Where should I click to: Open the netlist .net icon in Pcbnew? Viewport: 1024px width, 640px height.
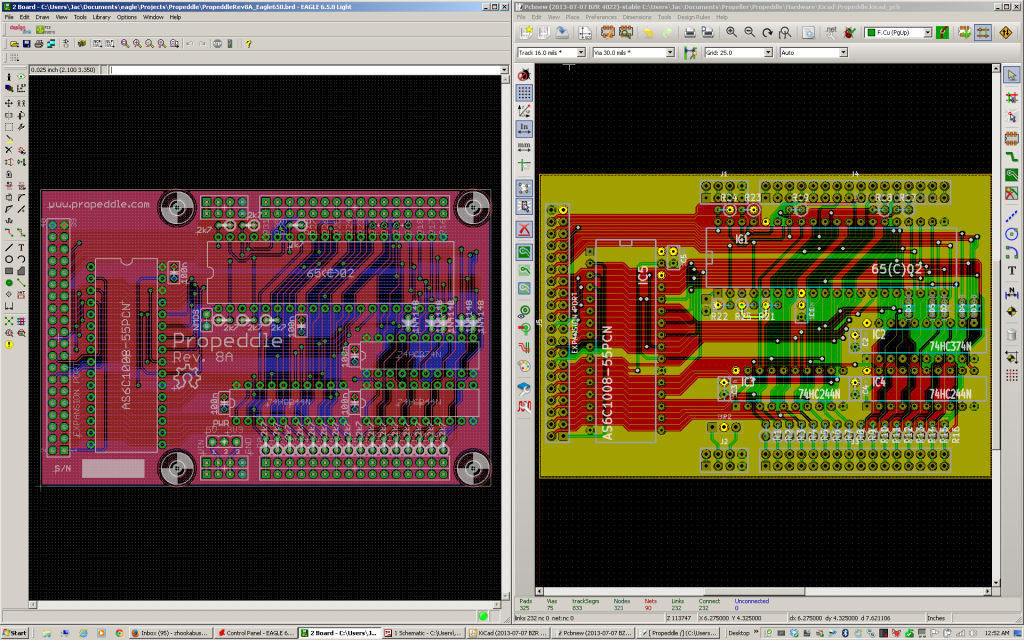[831, 32]
